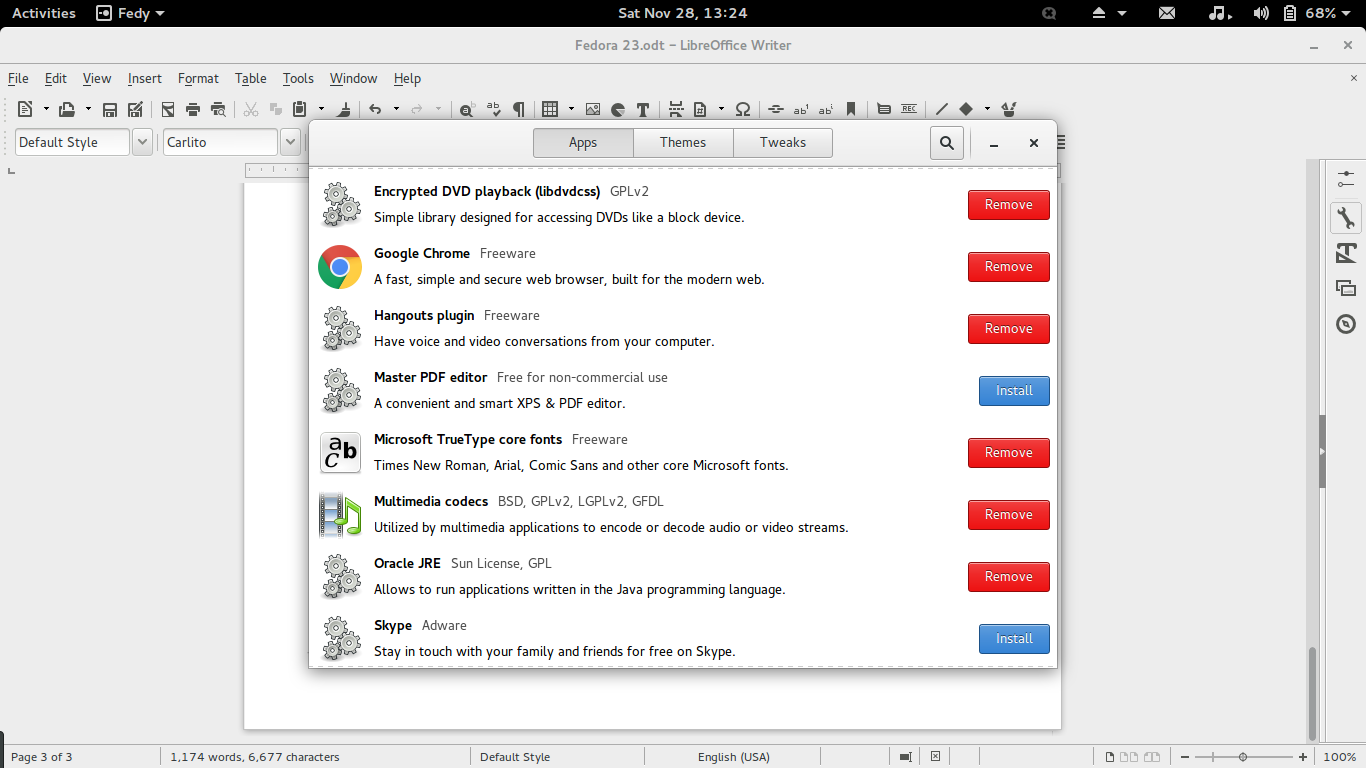The width and height of the screenshot is (1366, 768).
Task: Click the Open document icon in Writer
Action: pyautogui.click(x=67, y=109)
